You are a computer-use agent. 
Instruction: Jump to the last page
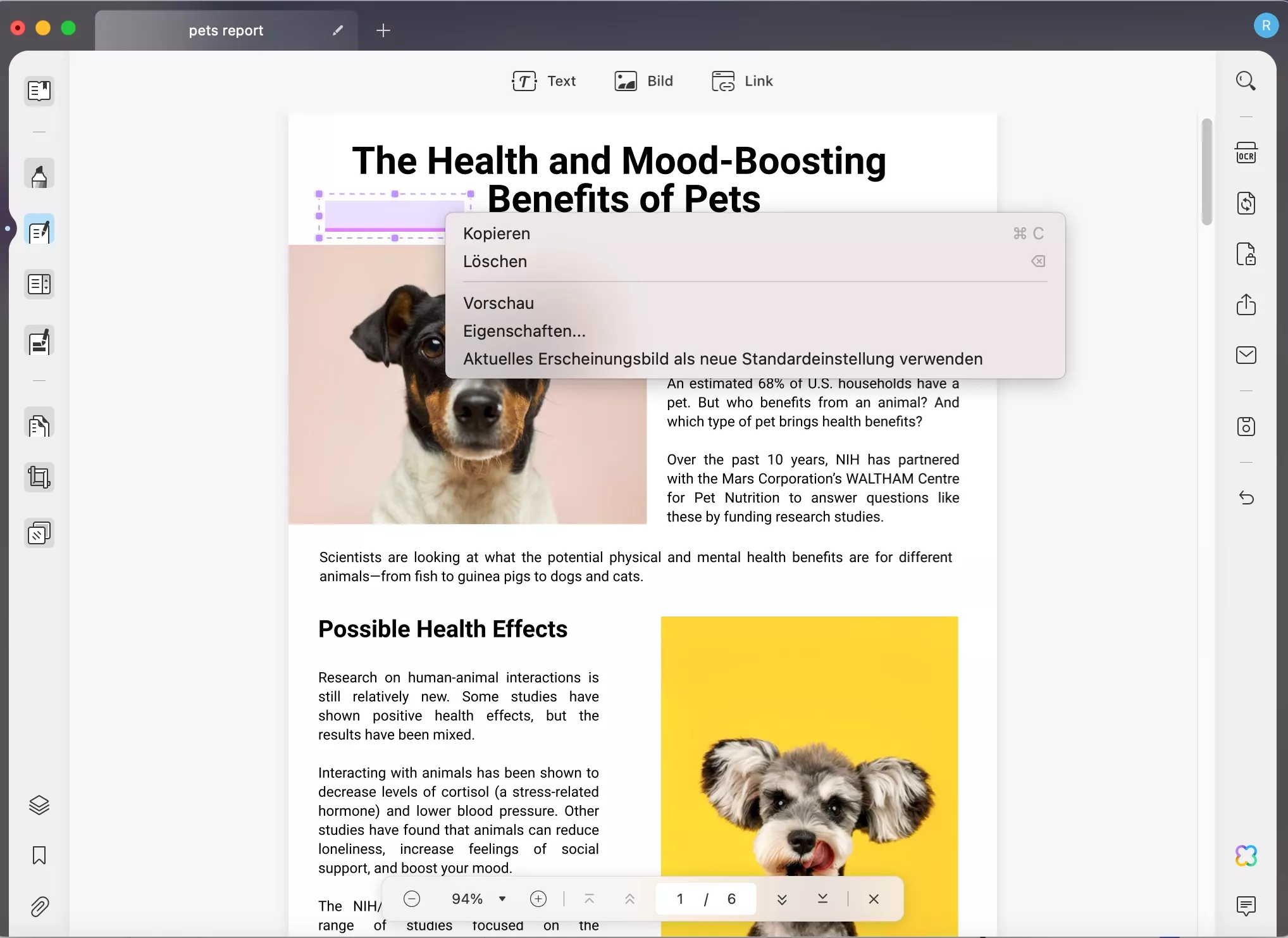(822, 899)
